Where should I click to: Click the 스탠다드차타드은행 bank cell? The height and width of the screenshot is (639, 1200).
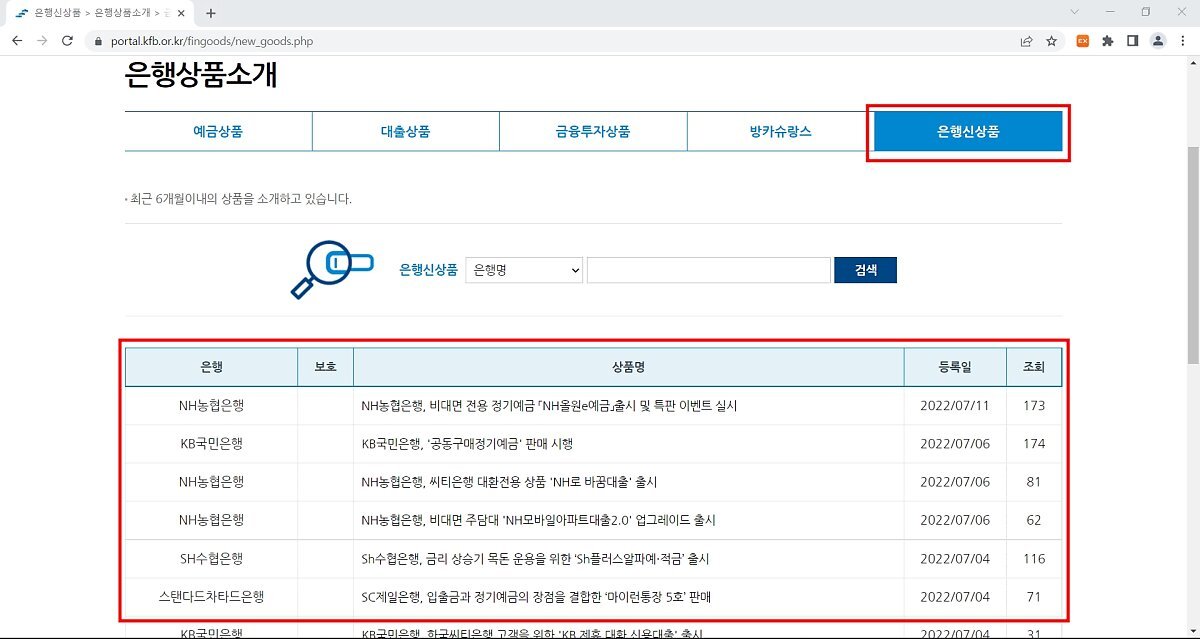(x=212, y=597)
